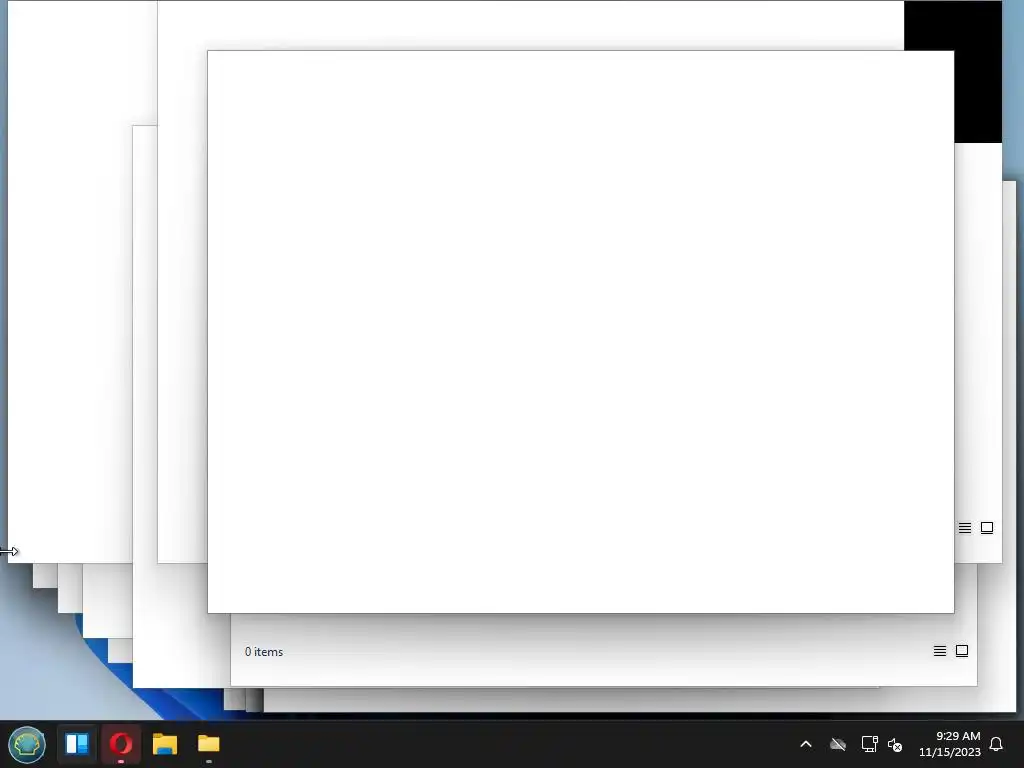This screenshot has width=1024, height=768.
Task: Open Opera browser from the taskbar
Action: 121,744
